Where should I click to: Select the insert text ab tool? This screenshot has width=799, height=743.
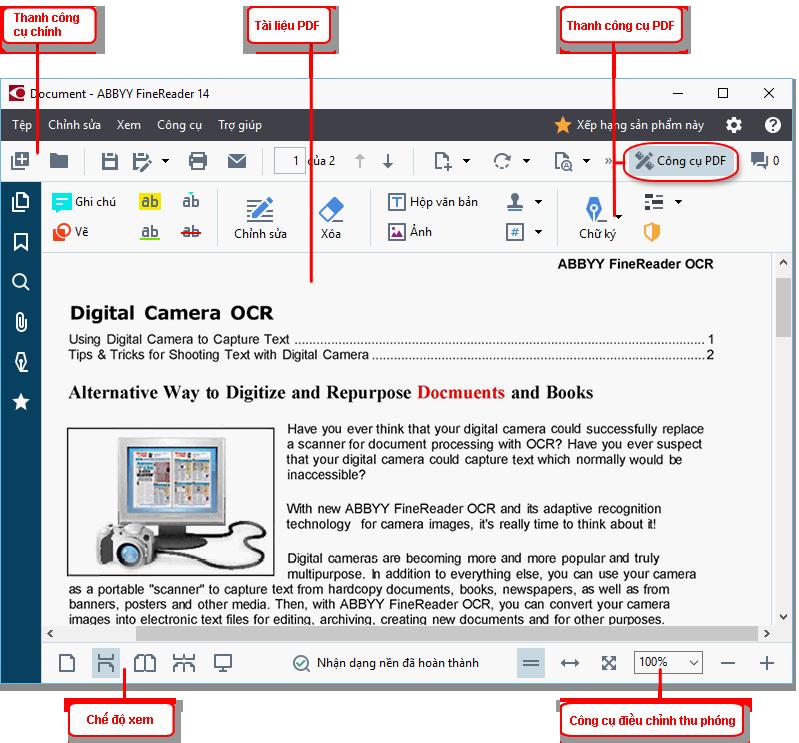191,201
